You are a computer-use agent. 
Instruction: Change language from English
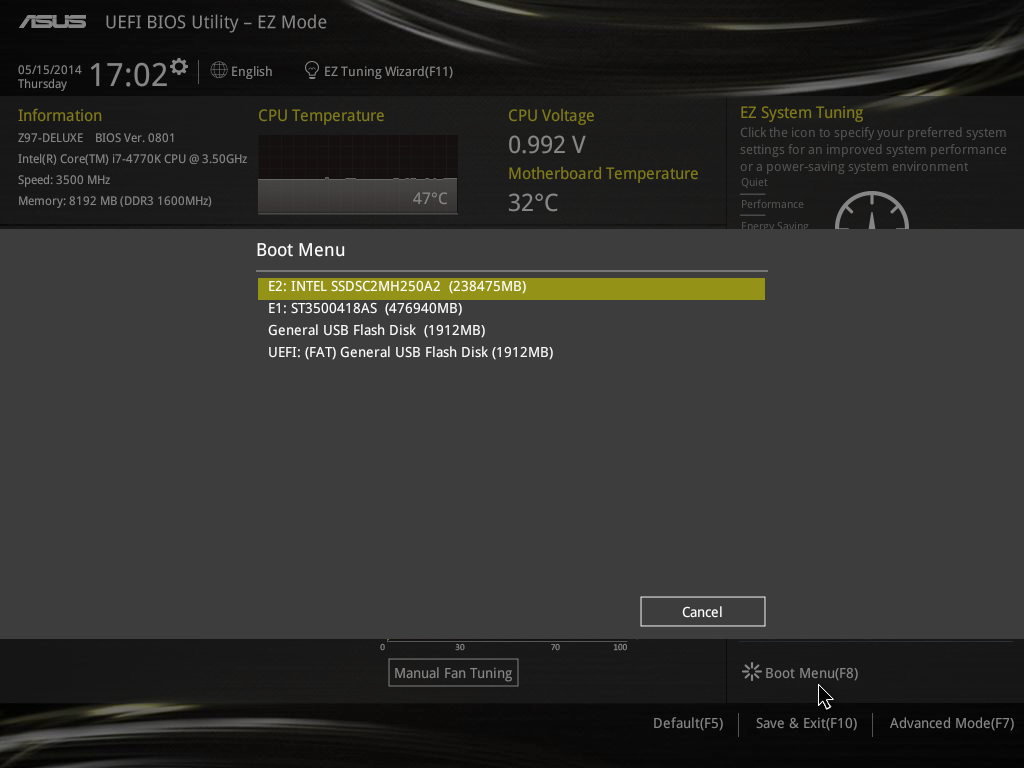tap(251, 71)
